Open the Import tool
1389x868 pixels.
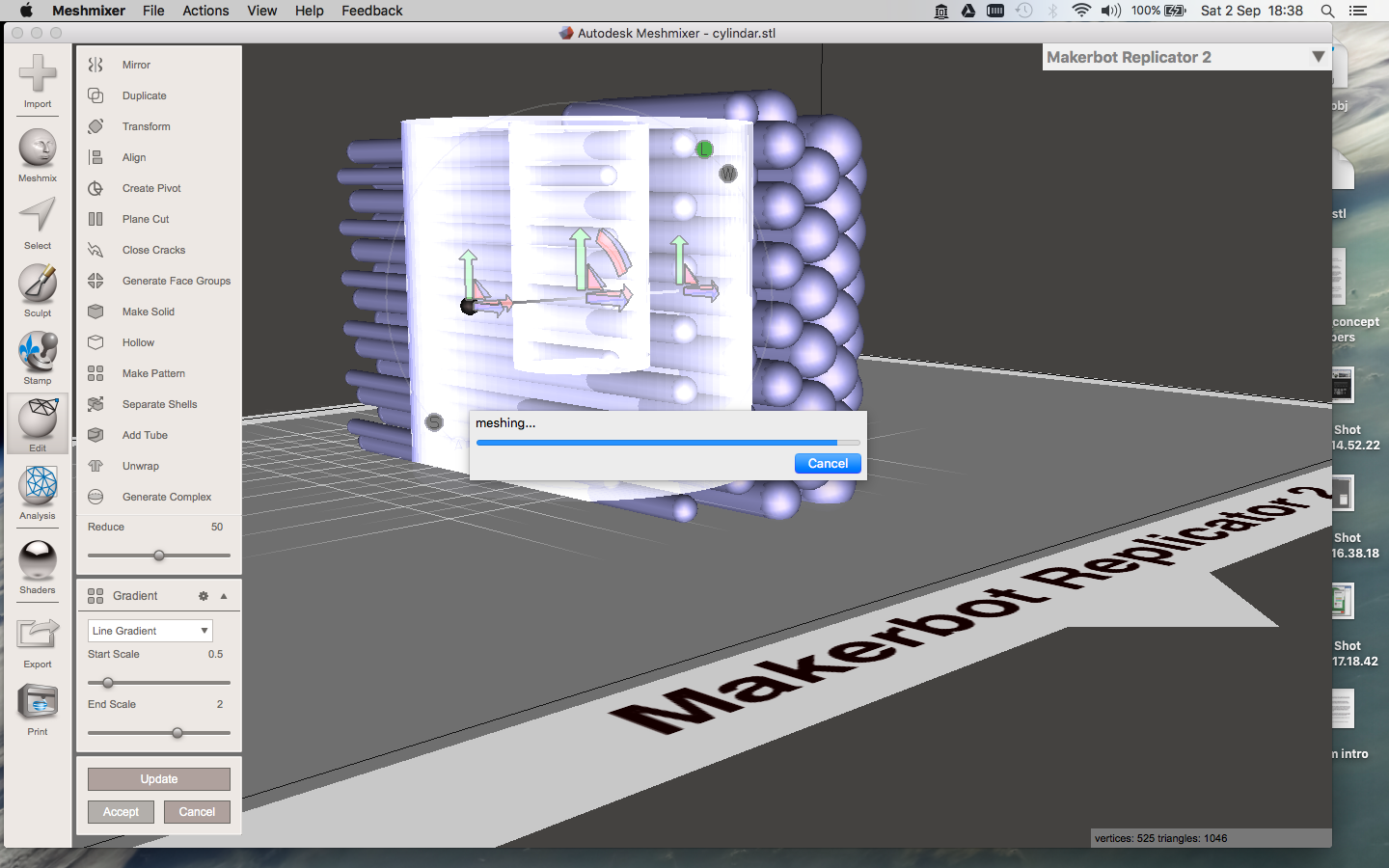click(x=38, y=81)
